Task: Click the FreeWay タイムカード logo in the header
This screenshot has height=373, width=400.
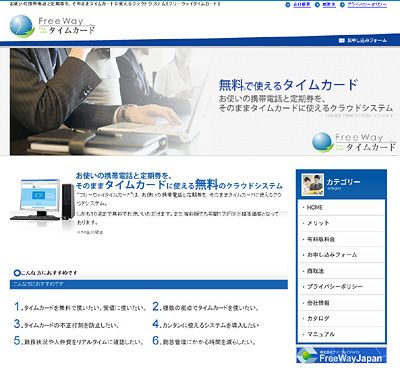Action: (52, 26)
